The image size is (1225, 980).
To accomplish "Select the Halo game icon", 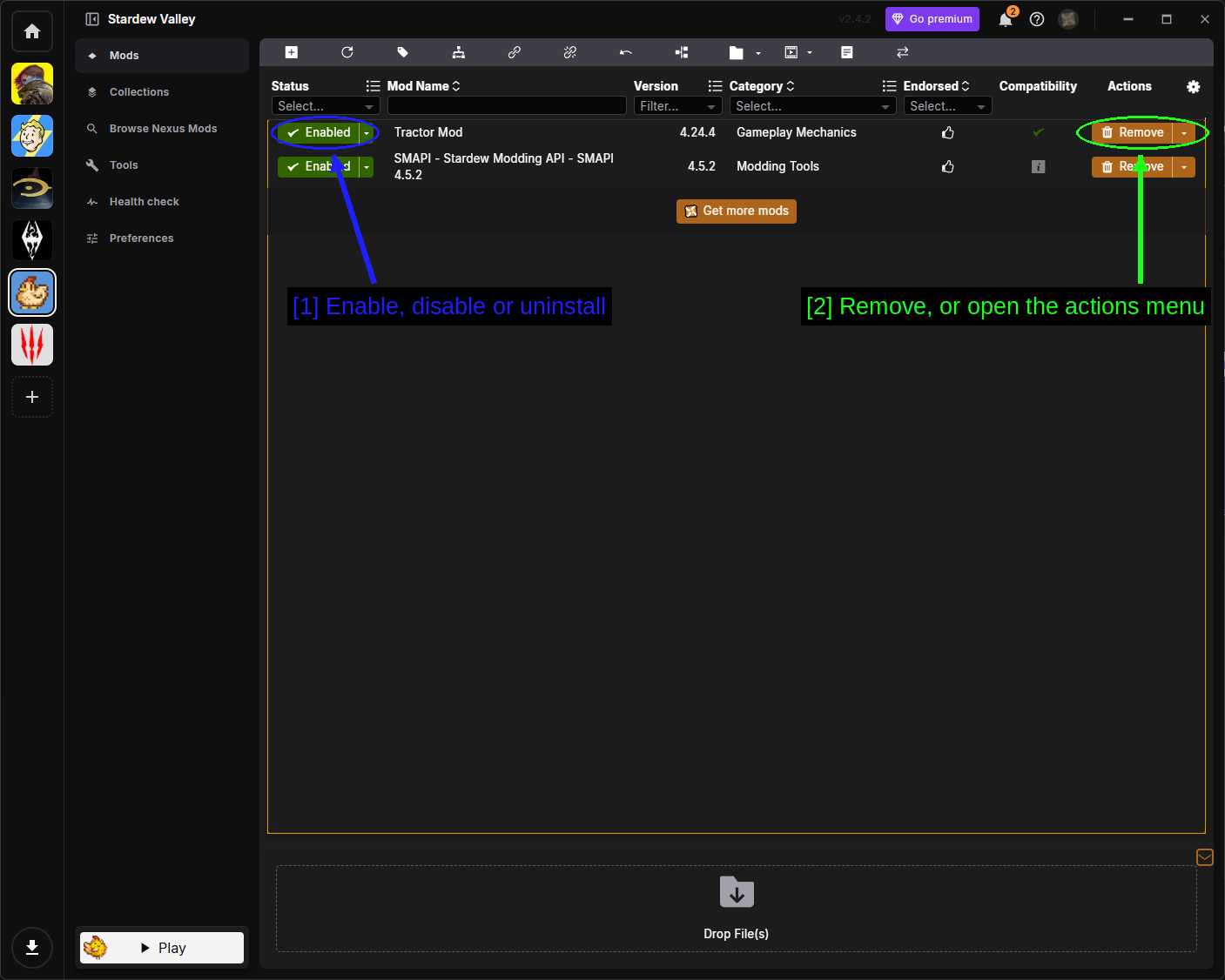I will [x=32, y=188].
